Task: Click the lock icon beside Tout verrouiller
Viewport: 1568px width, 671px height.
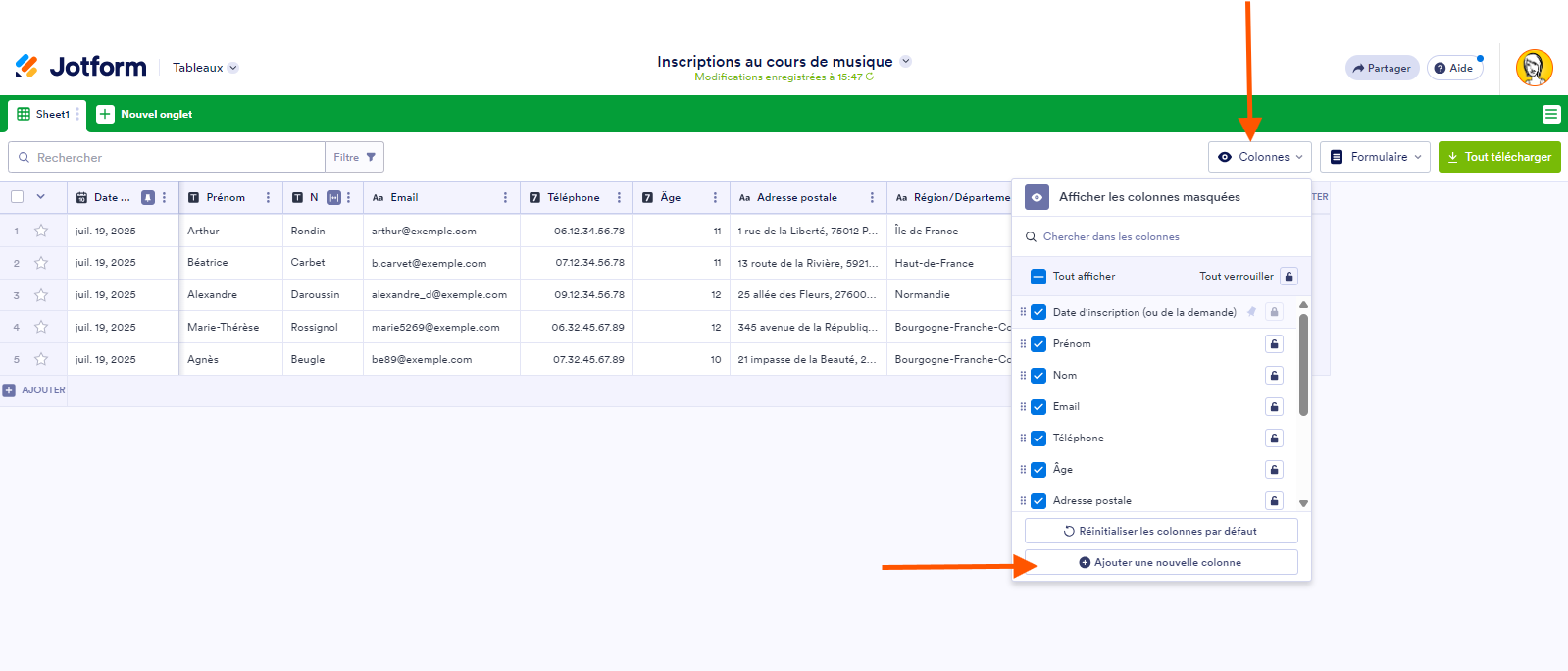Action: tap(1289, 277)
